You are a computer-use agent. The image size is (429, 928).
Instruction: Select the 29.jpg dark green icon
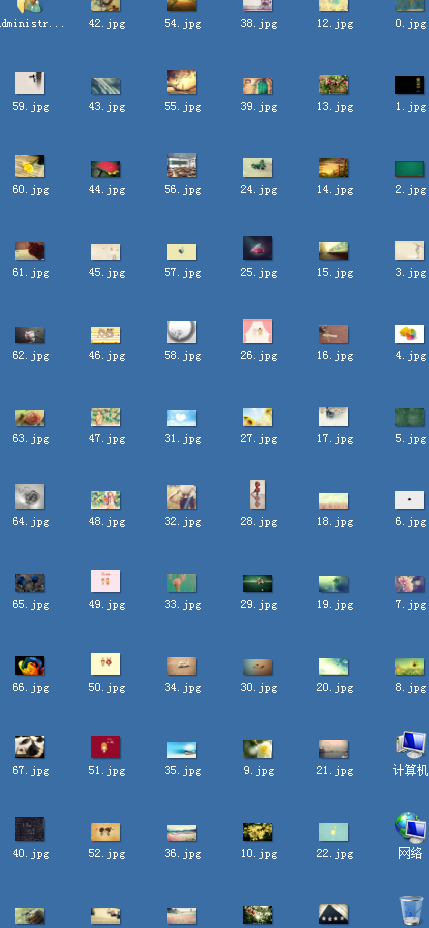coord(257,584)
